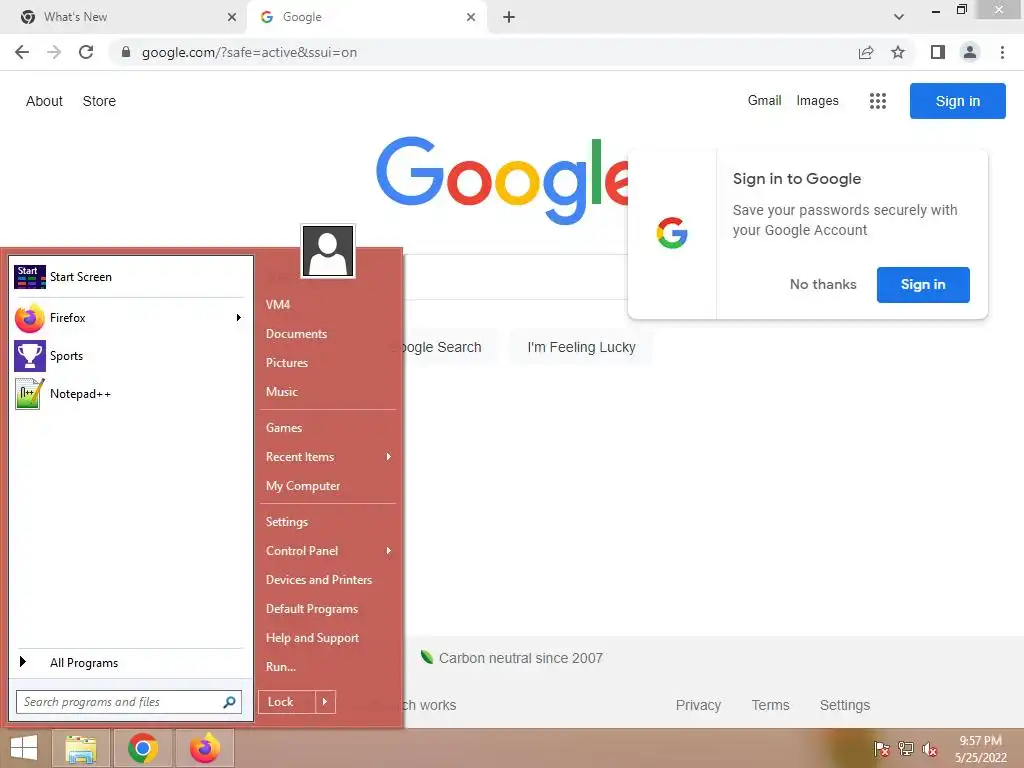Screen dimensions: 1024x768
Task: Click the share page icon in address bar
Action: [866, 52]
